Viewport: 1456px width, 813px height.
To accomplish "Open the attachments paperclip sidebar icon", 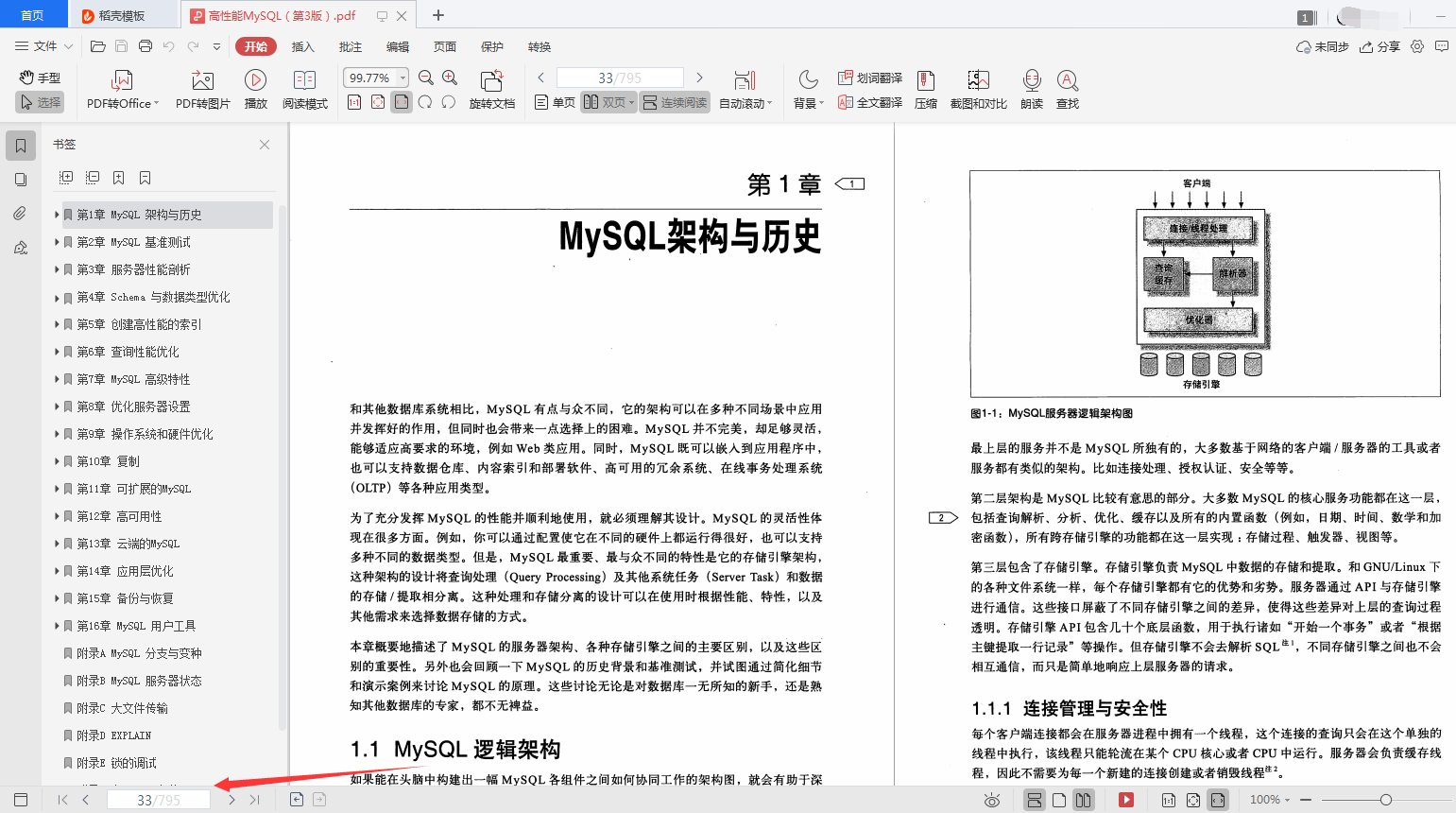I will point(21,214).
